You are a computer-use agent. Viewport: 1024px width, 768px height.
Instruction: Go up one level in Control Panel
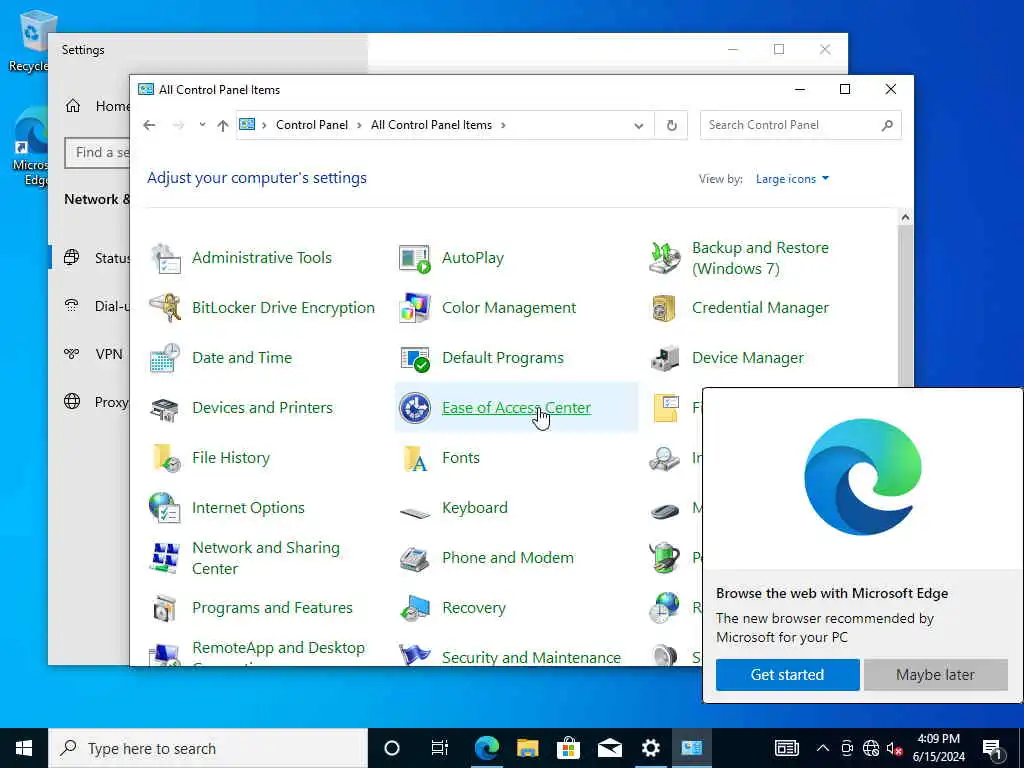coord(223,125)
